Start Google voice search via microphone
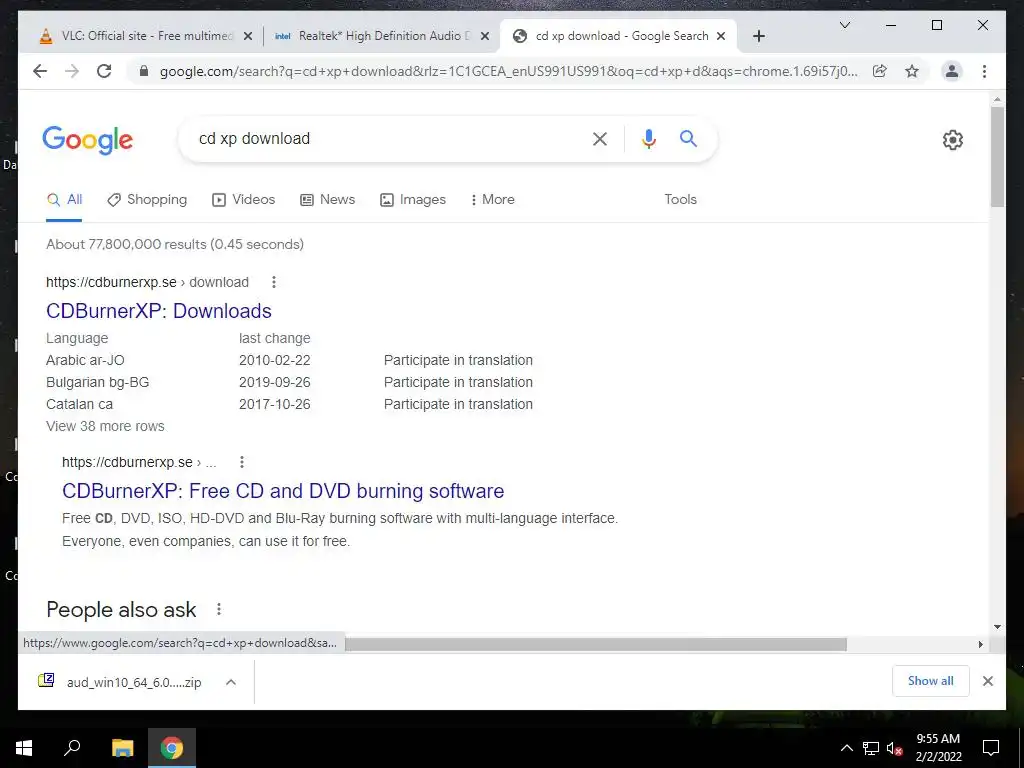 coord(648,138)
